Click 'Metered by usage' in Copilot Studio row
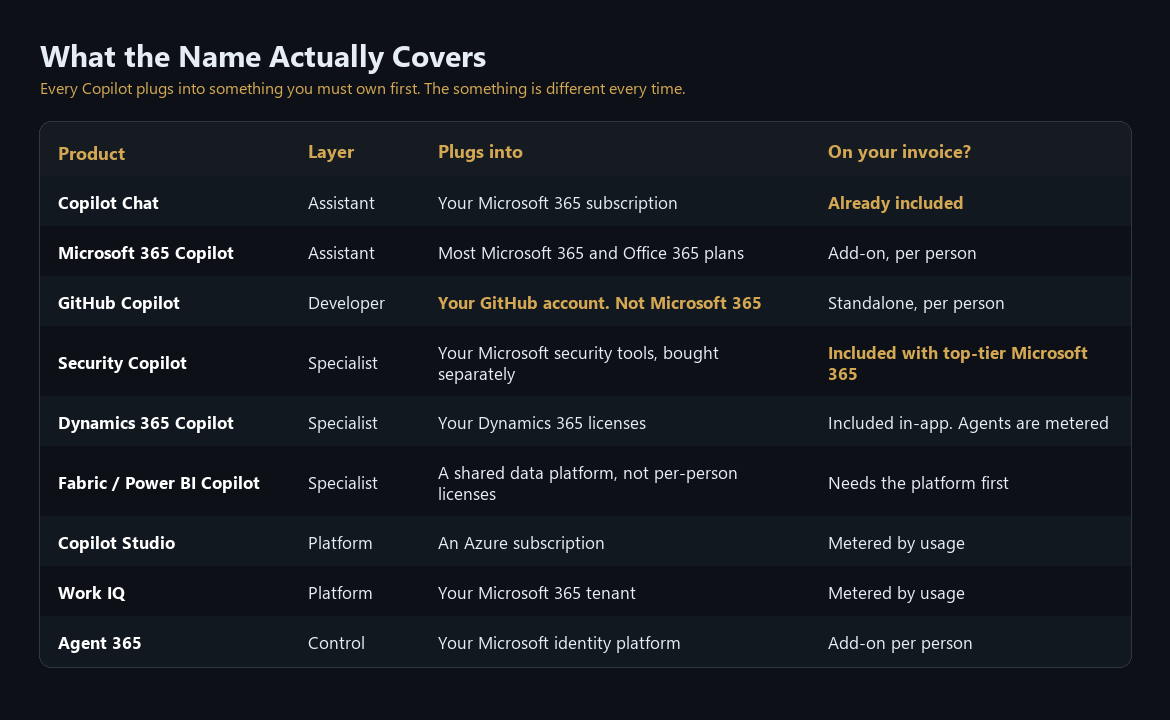 [896, 543]
